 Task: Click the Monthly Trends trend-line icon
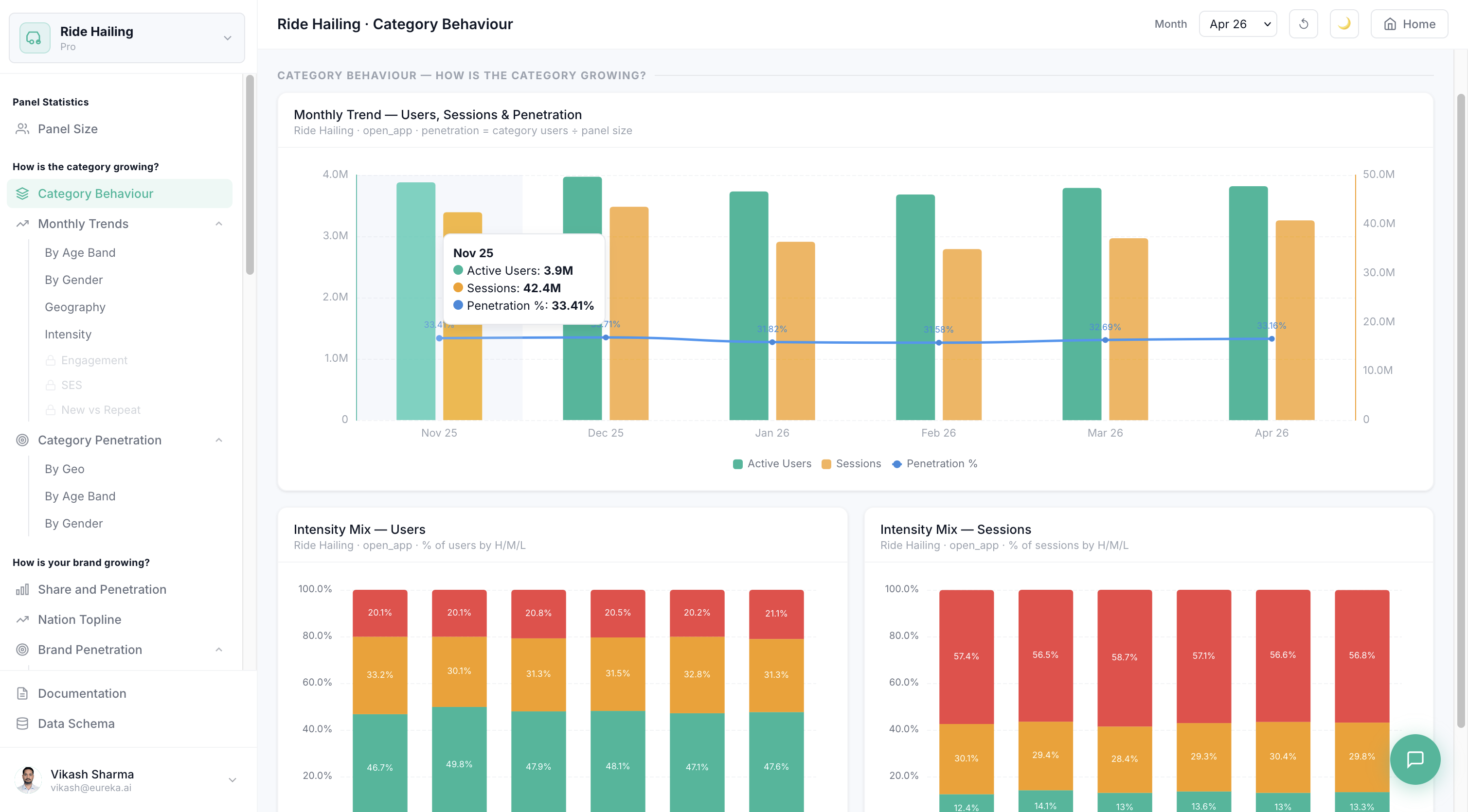click(x=22, y=224)
